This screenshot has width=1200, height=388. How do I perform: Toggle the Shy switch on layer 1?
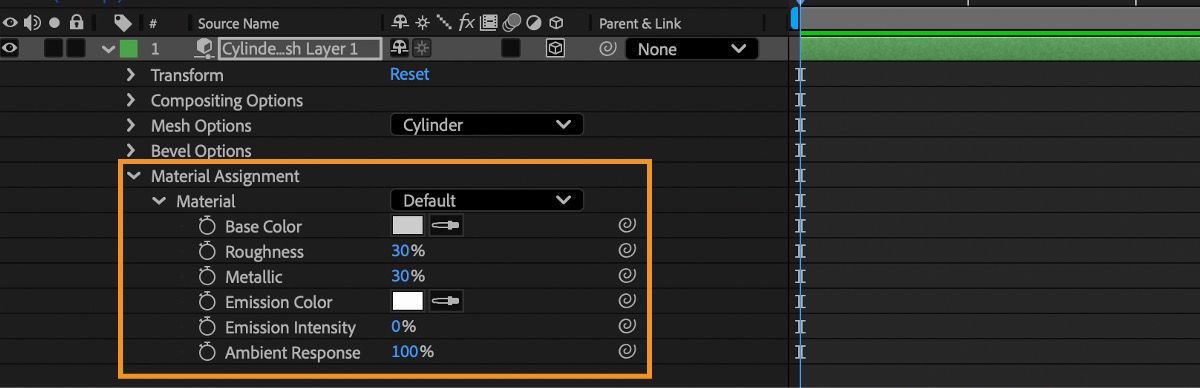[400, 48]
